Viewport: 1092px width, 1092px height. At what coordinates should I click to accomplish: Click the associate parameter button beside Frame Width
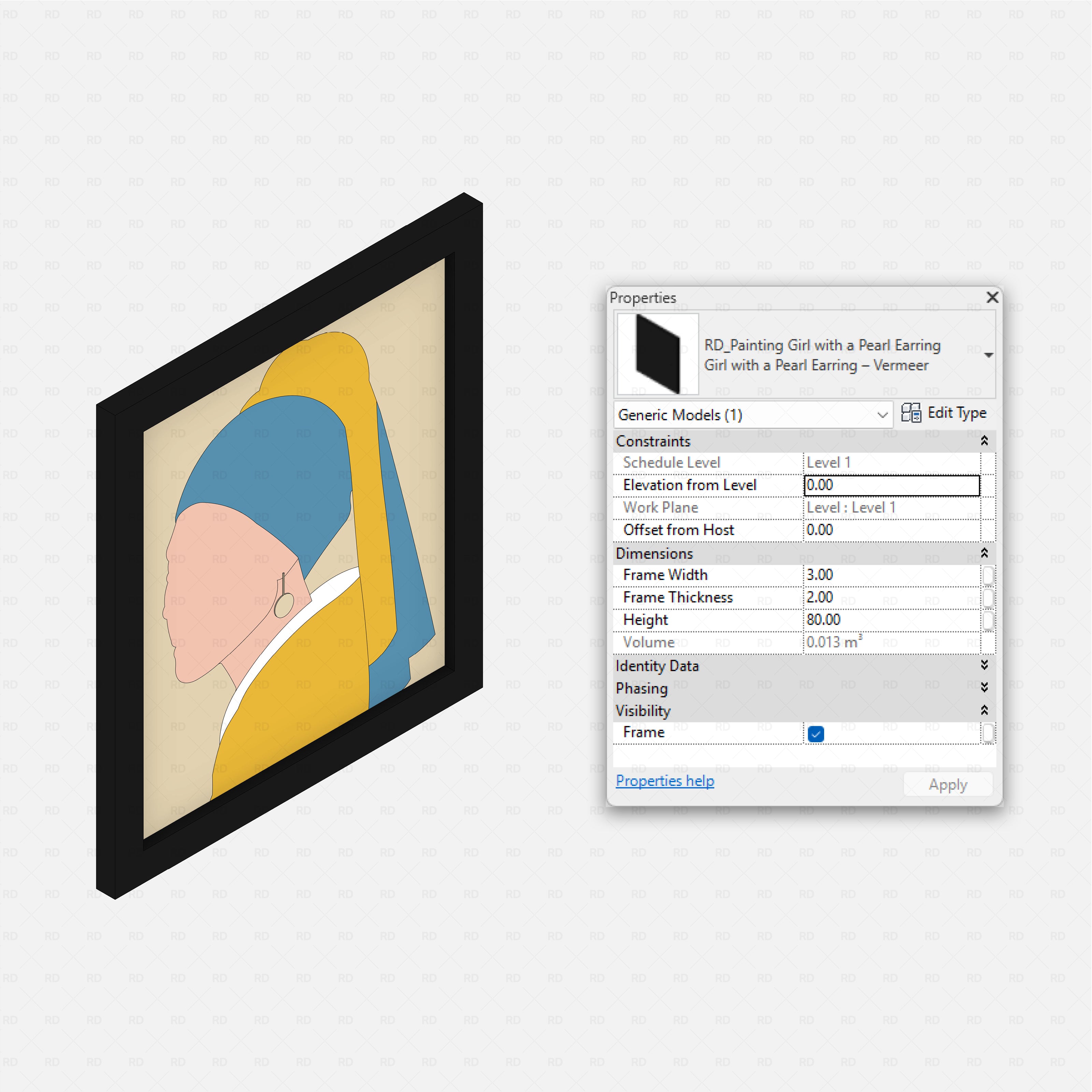[988, 575]
